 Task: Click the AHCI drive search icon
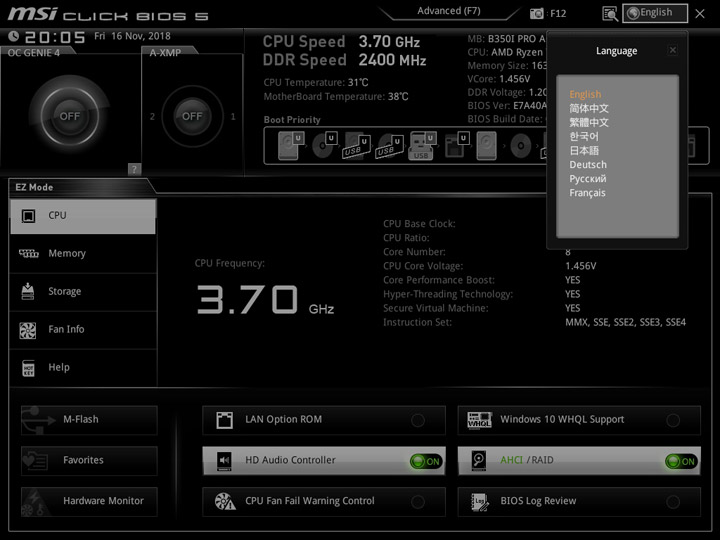click(478, 461)
